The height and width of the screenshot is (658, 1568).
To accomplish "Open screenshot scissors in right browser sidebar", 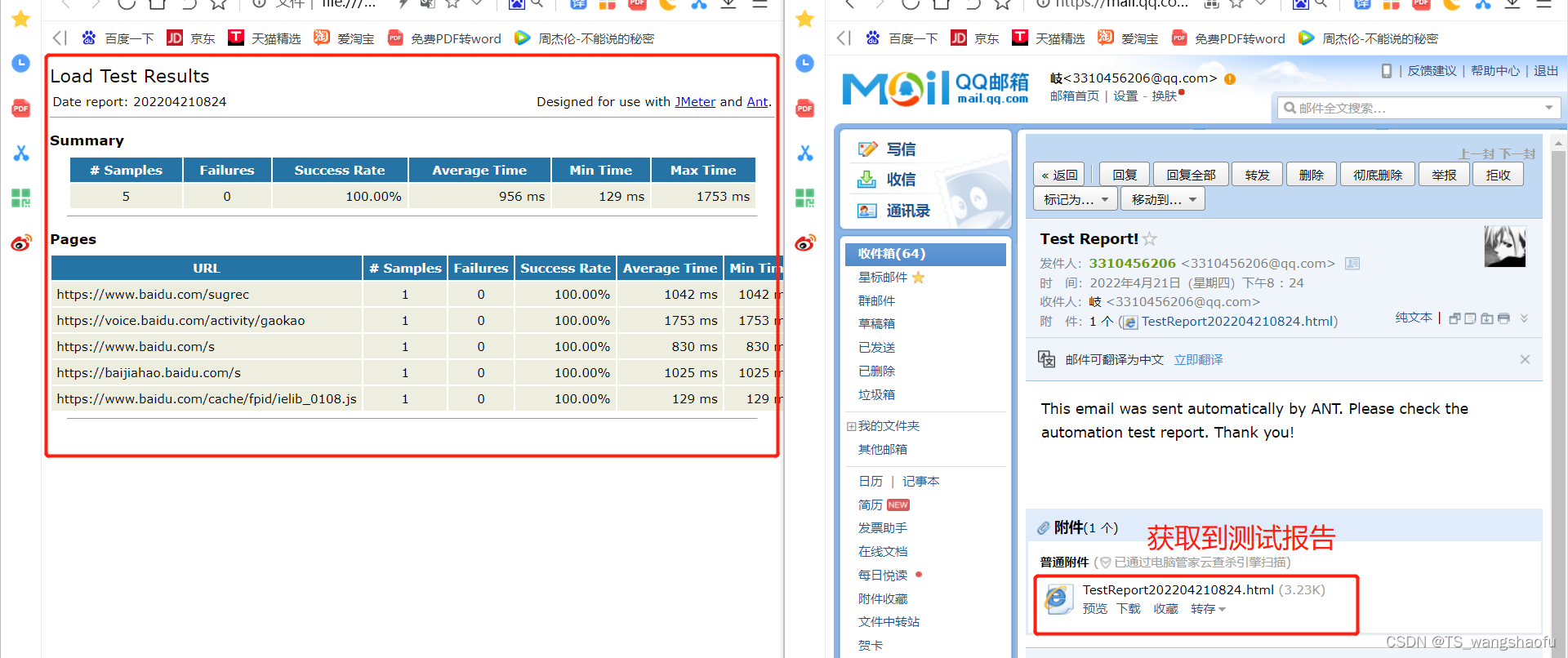I will [805, 153].
